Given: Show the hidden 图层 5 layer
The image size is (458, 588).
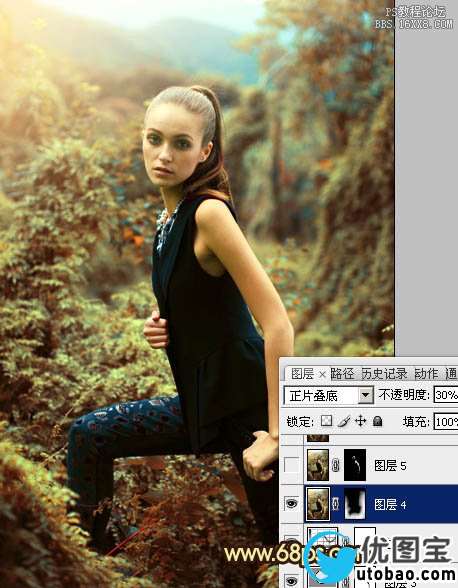Looking at the screenshot, I should point(292,465).
